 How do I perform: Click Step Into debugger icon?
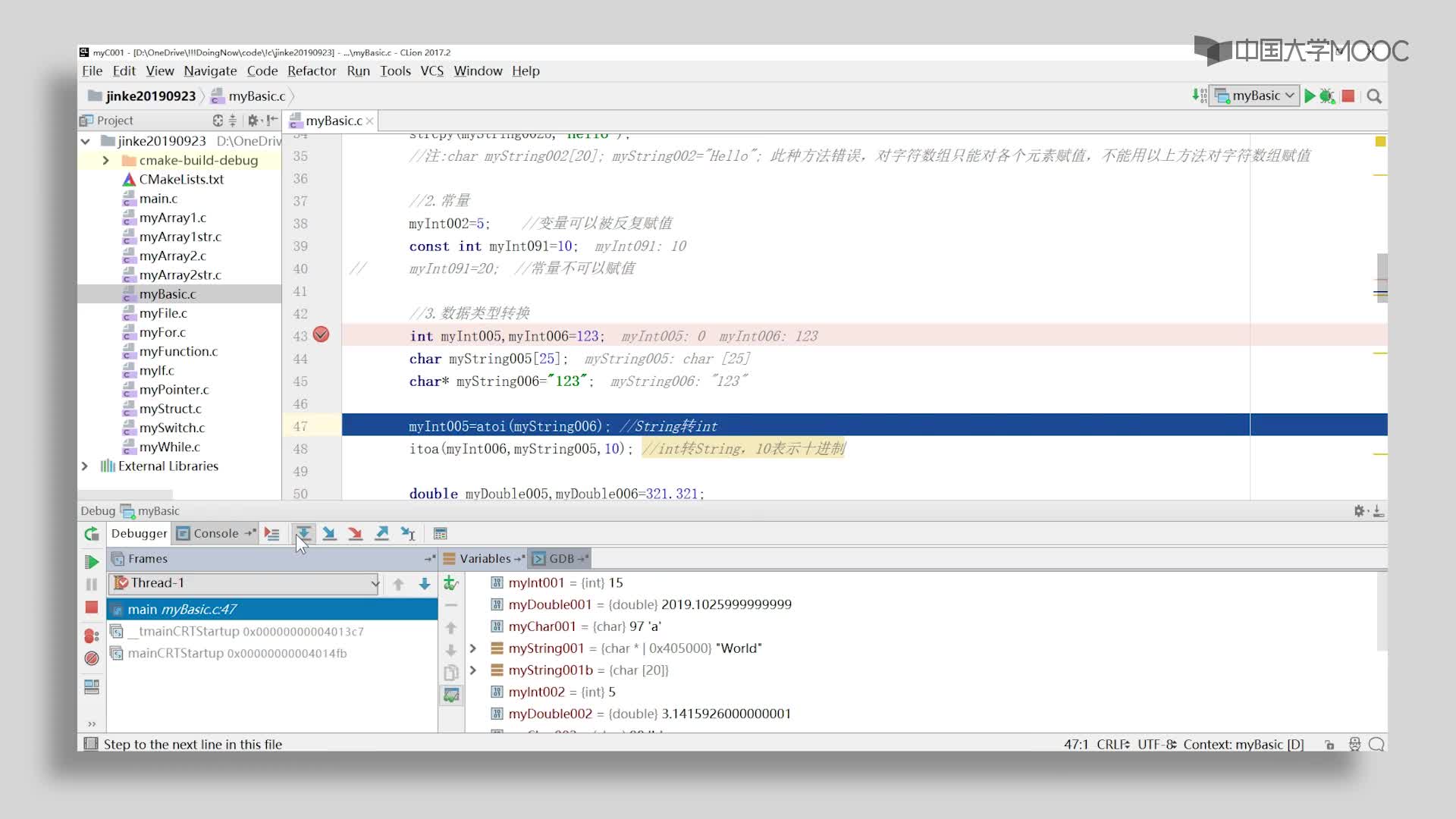pos(329,534)
